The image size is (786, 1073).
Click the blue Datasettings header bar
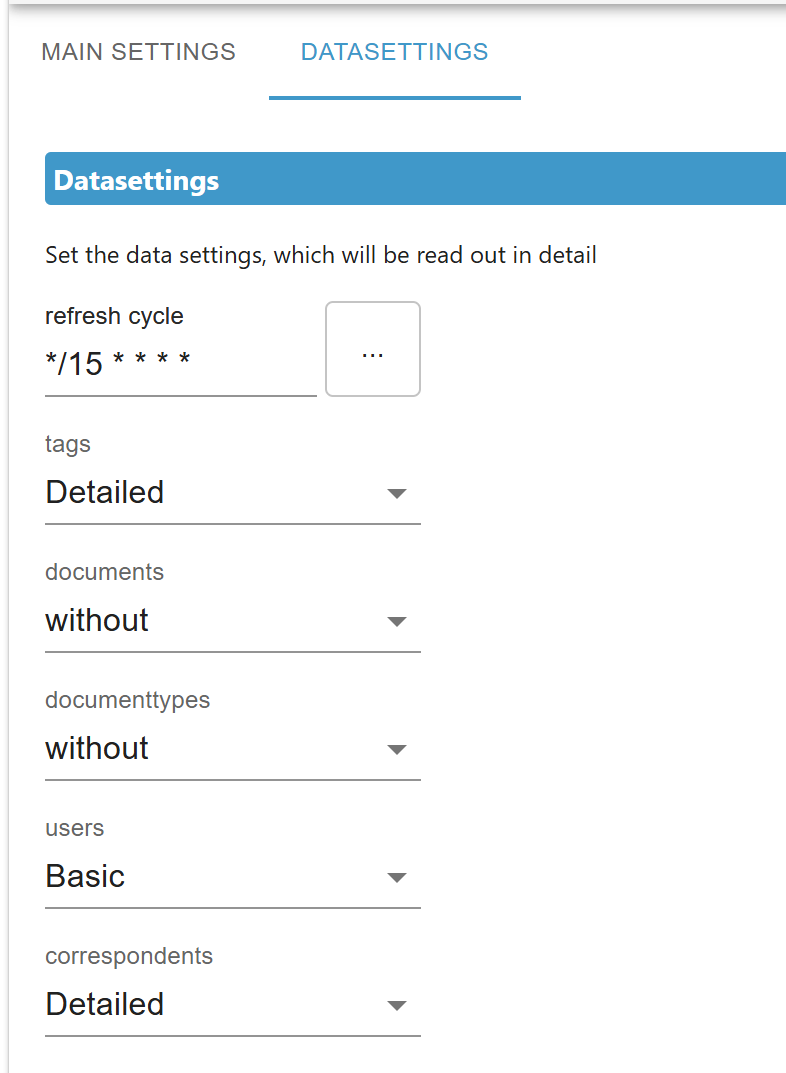pyautogui.click(x=415, y=179)
